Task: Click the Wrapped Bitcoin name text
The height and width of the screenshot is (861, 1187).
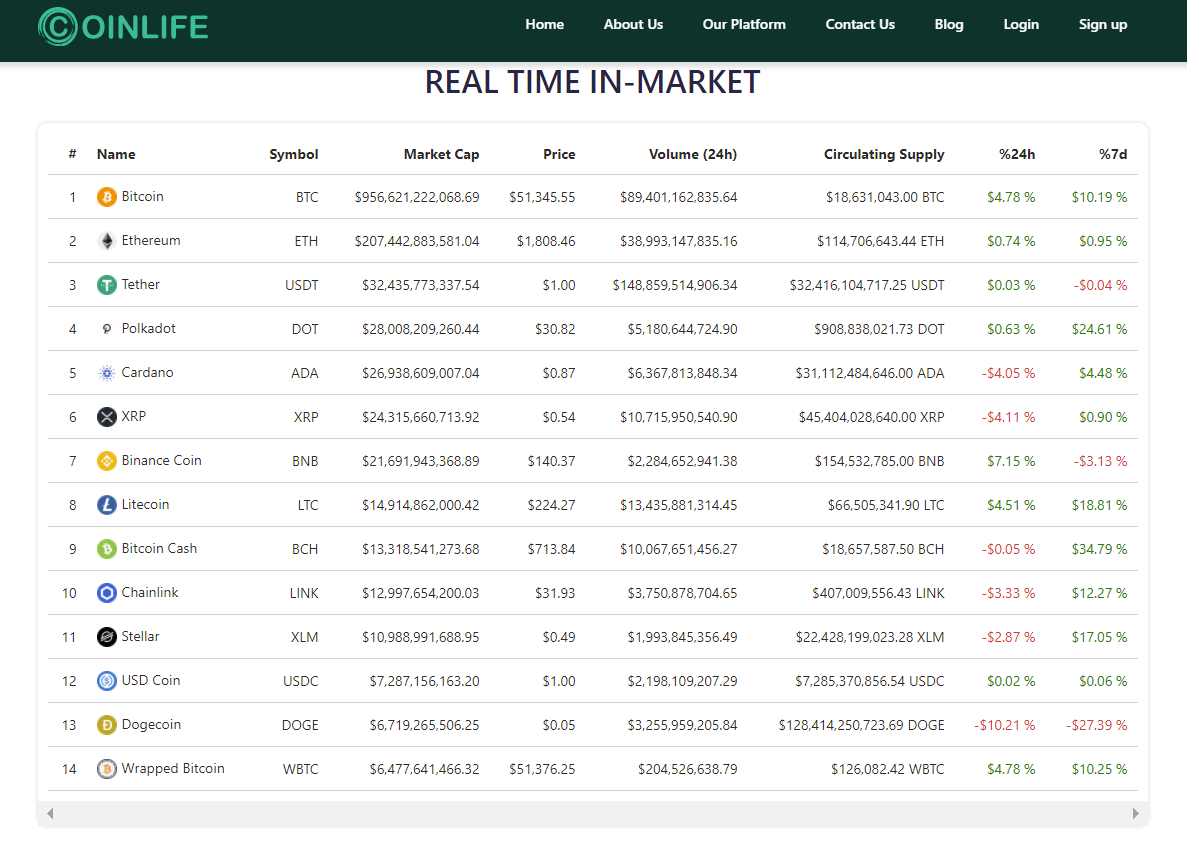Action: click(173, 768)
